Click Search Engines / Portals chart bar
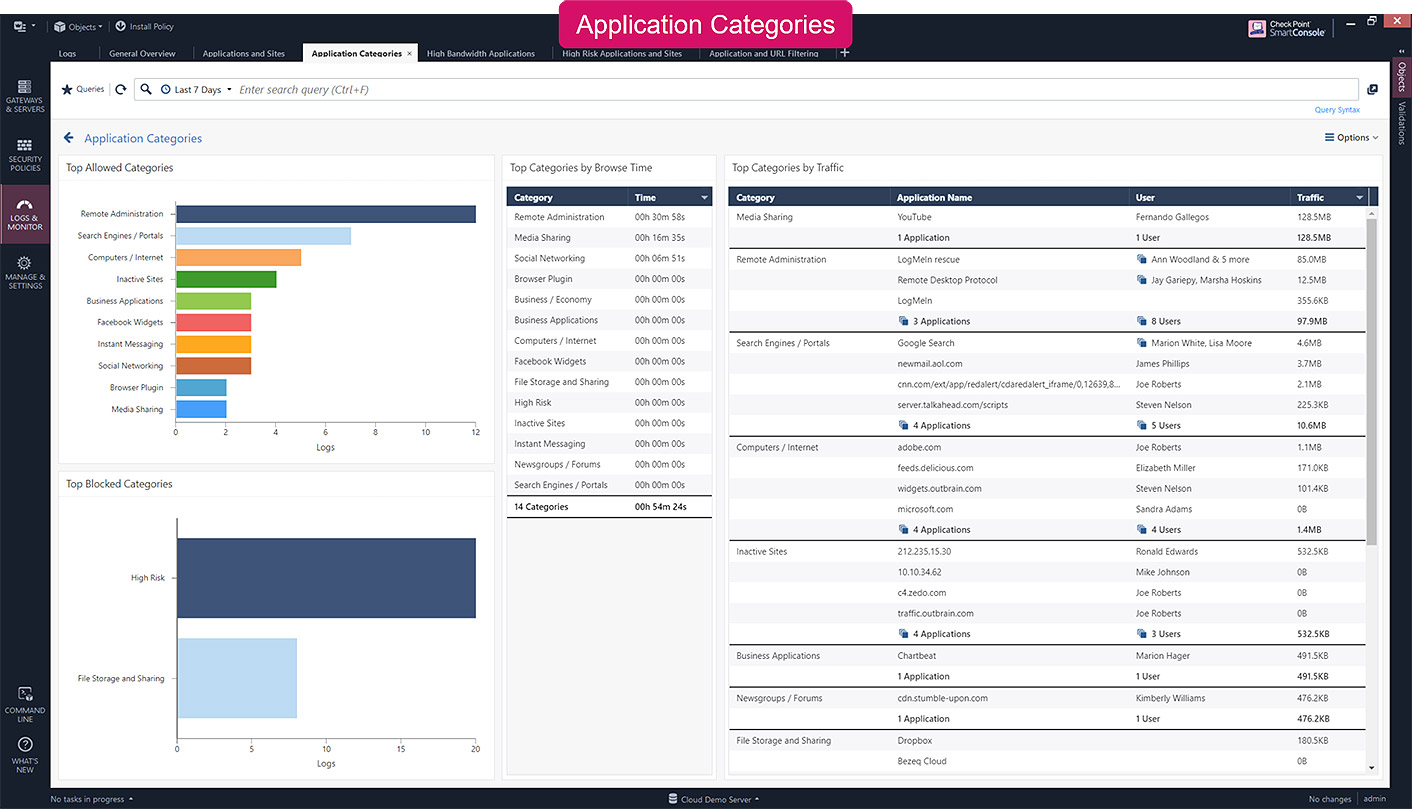The image size is (1412, 809). 264,236
